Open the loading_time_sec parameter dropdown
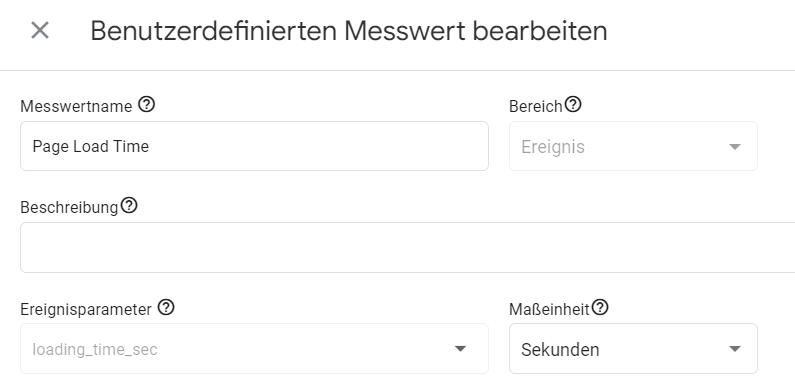 pyautogui.click(x=255, y=349)
